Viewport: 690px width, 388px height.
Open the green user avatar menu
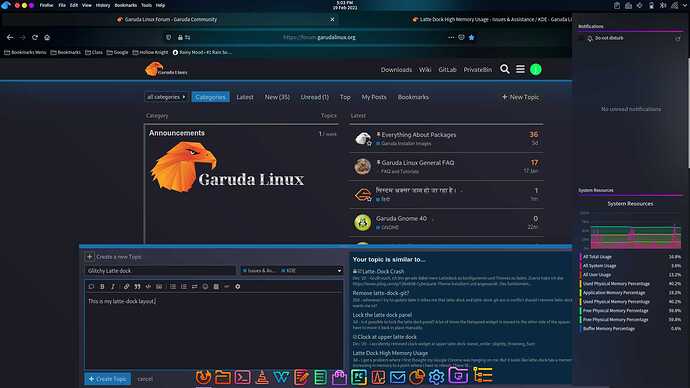coord(536,70)
